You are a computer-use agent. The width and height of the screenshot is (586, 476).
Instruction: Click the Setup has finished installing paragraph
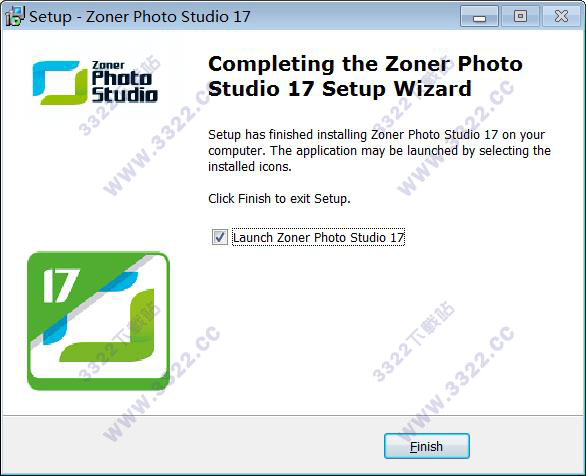pos(379,150)
